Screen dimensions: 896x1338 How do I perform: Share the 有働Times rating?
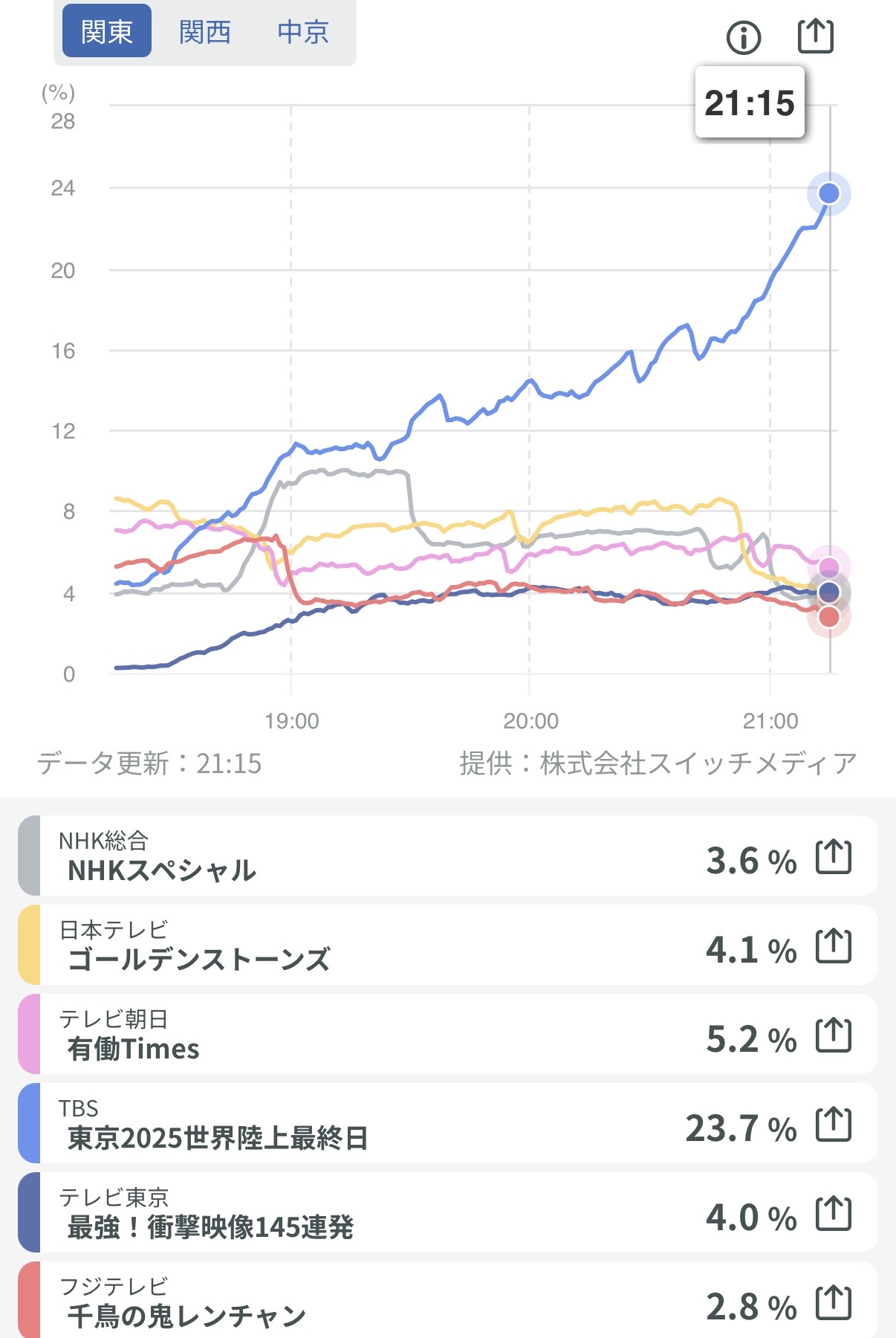[x=834, y=1035]
